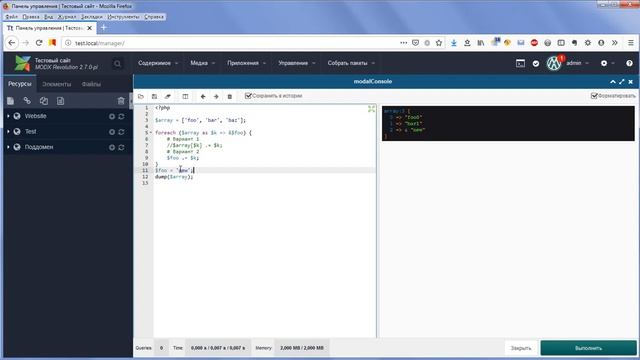640x360 pixels.
Task: Switch to the Элементы tab
Action: (56, 84)
